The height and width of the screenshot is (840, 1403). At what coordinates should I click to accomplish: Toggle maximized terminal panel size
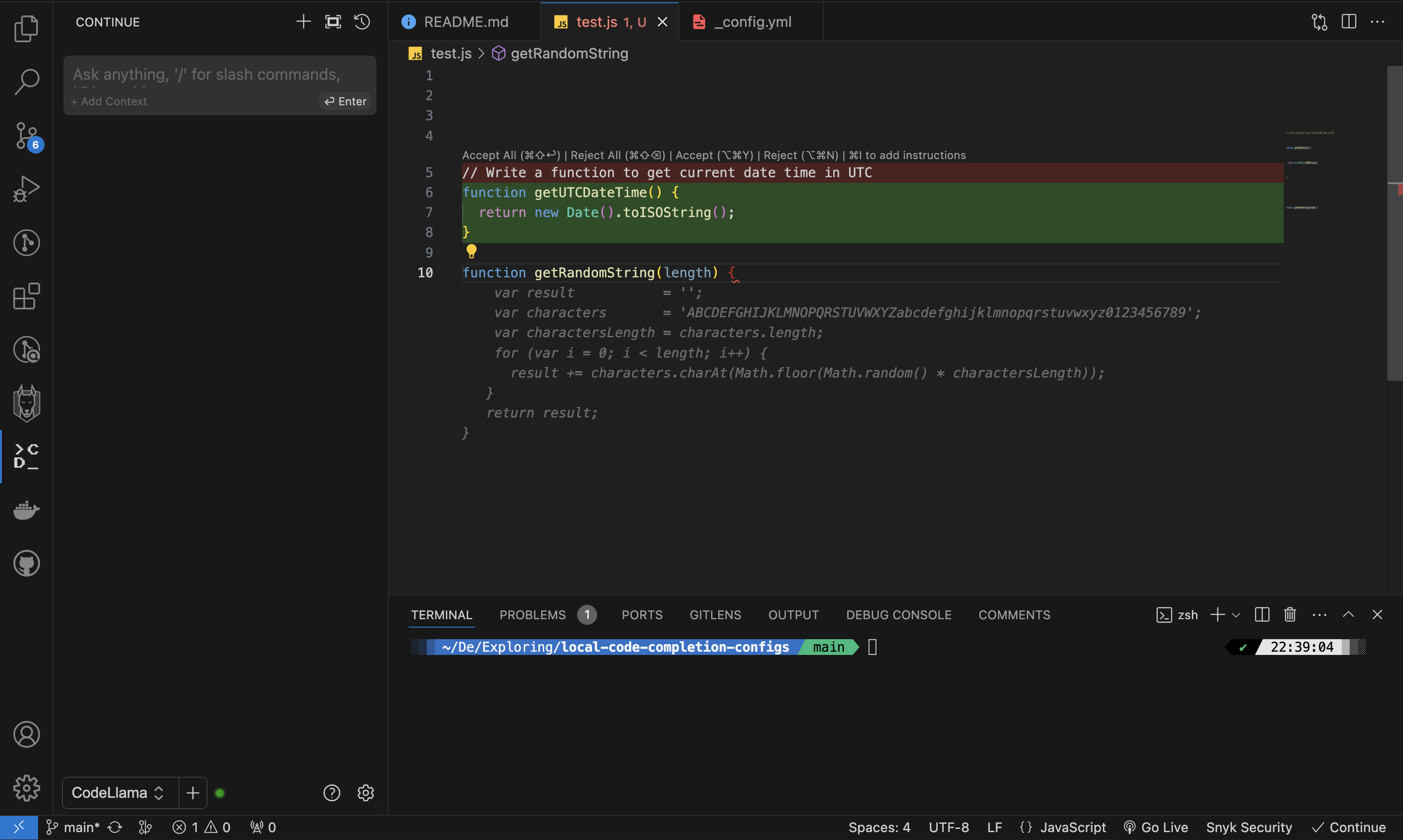(x=1348, y=615)
